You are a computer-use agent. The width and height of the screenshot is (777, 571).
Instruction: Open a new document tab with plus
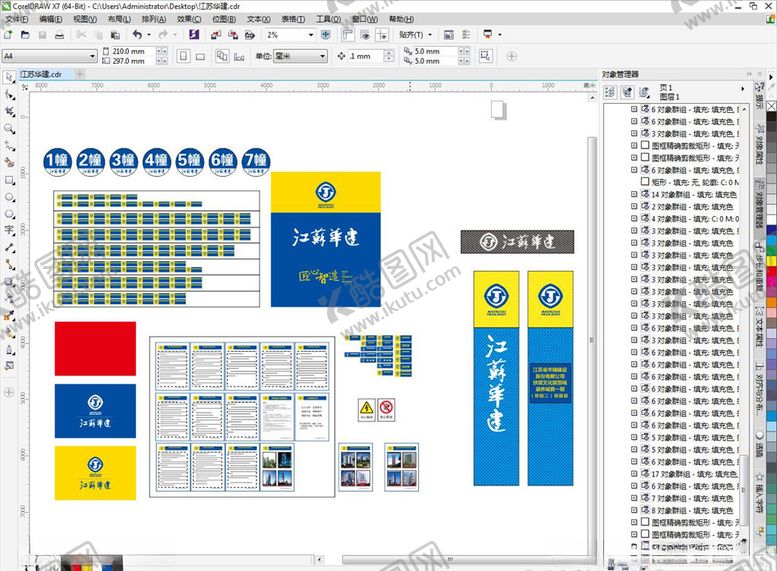pos(79,74)
